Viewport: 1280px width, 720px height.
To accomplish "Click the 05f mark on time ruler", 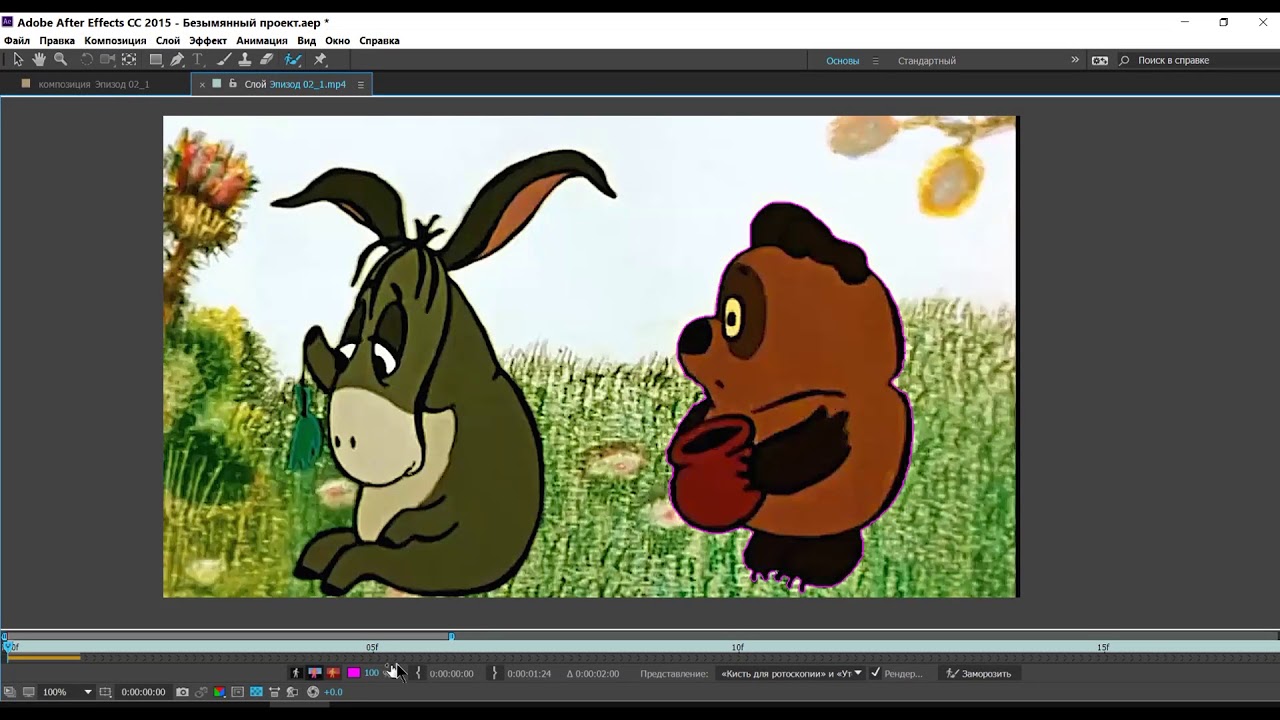I will click(x=372, y=647).
